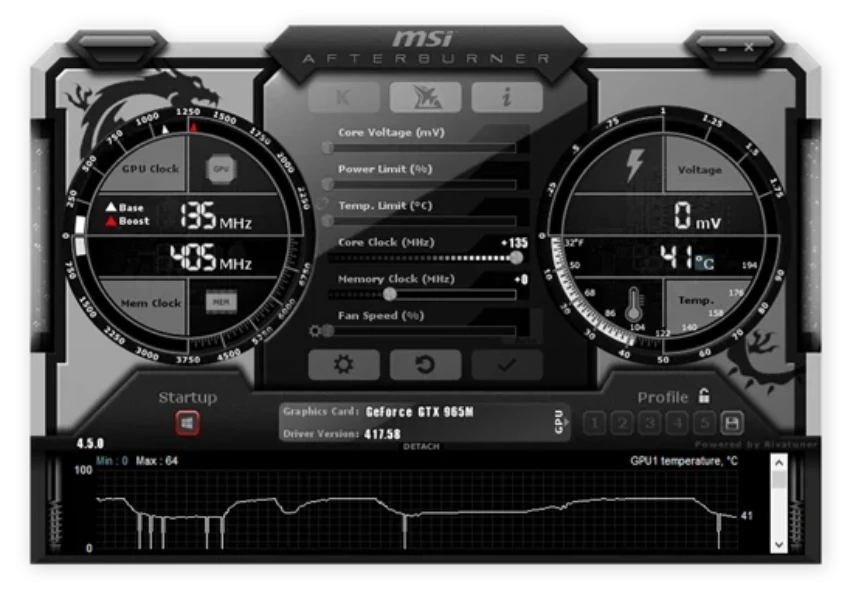The height and width of the screenshot is (600, 853).
Task: Open the Kombustor stress test button
Action: coord(344,97)
